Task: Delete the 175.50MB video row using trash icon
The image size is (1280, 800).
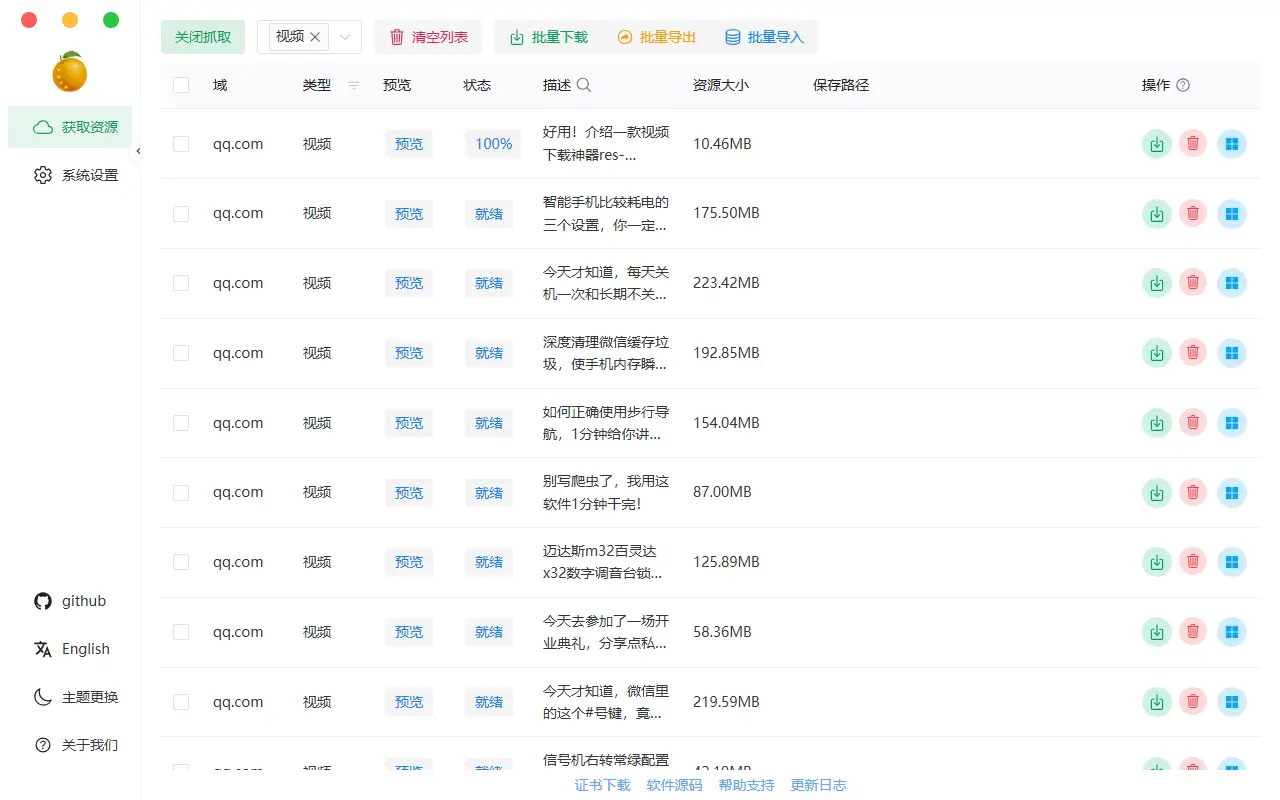Action: pyautogui.click(x=1192, y=214)
